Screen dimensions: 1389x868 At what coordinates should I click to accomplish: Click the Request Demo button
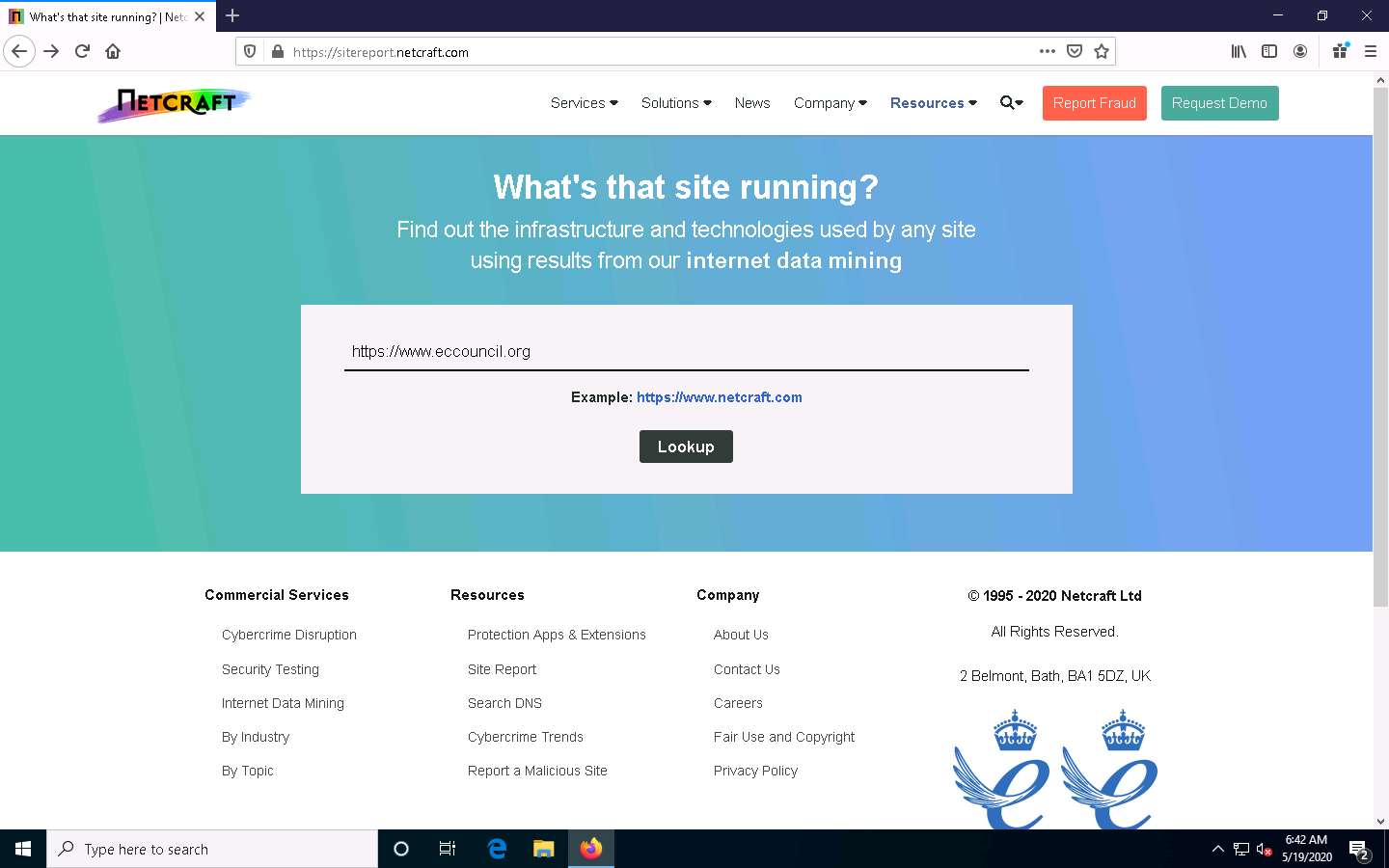(x=1219, y=103)
